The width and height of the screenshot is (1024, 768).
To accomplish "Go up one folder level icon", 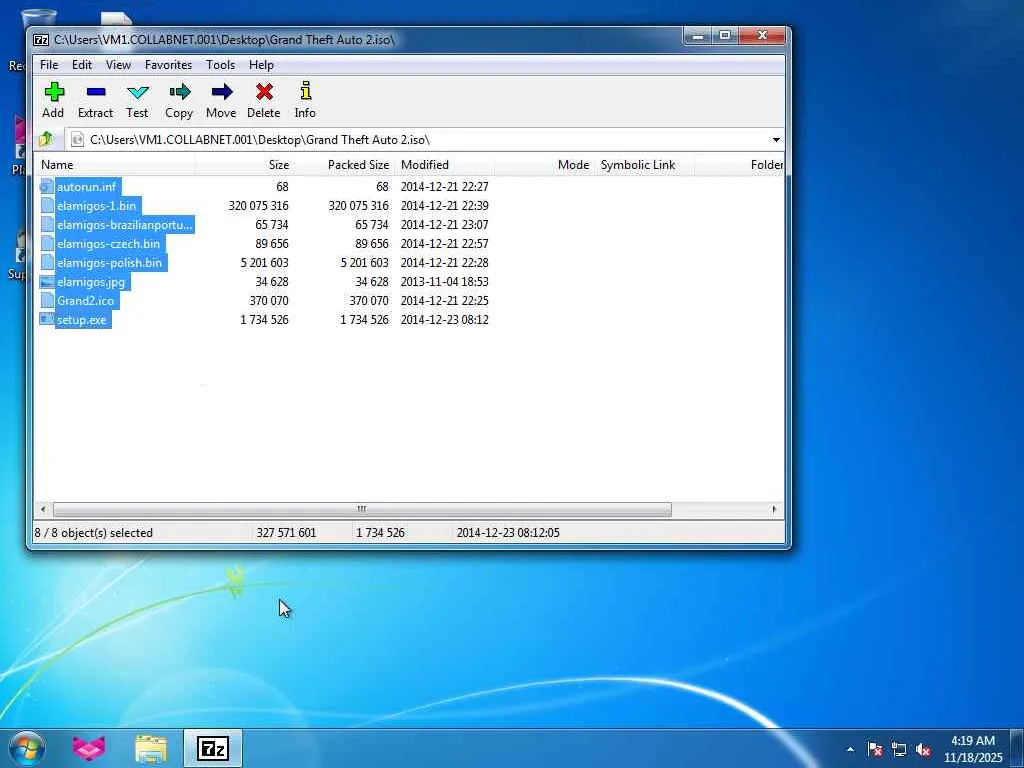I will point(46,139).
